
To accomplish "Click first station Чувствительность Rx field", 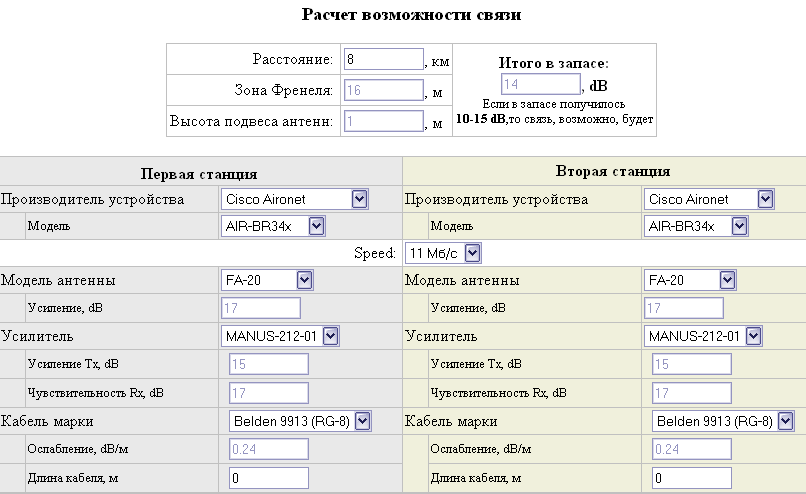I will (270, 392).
